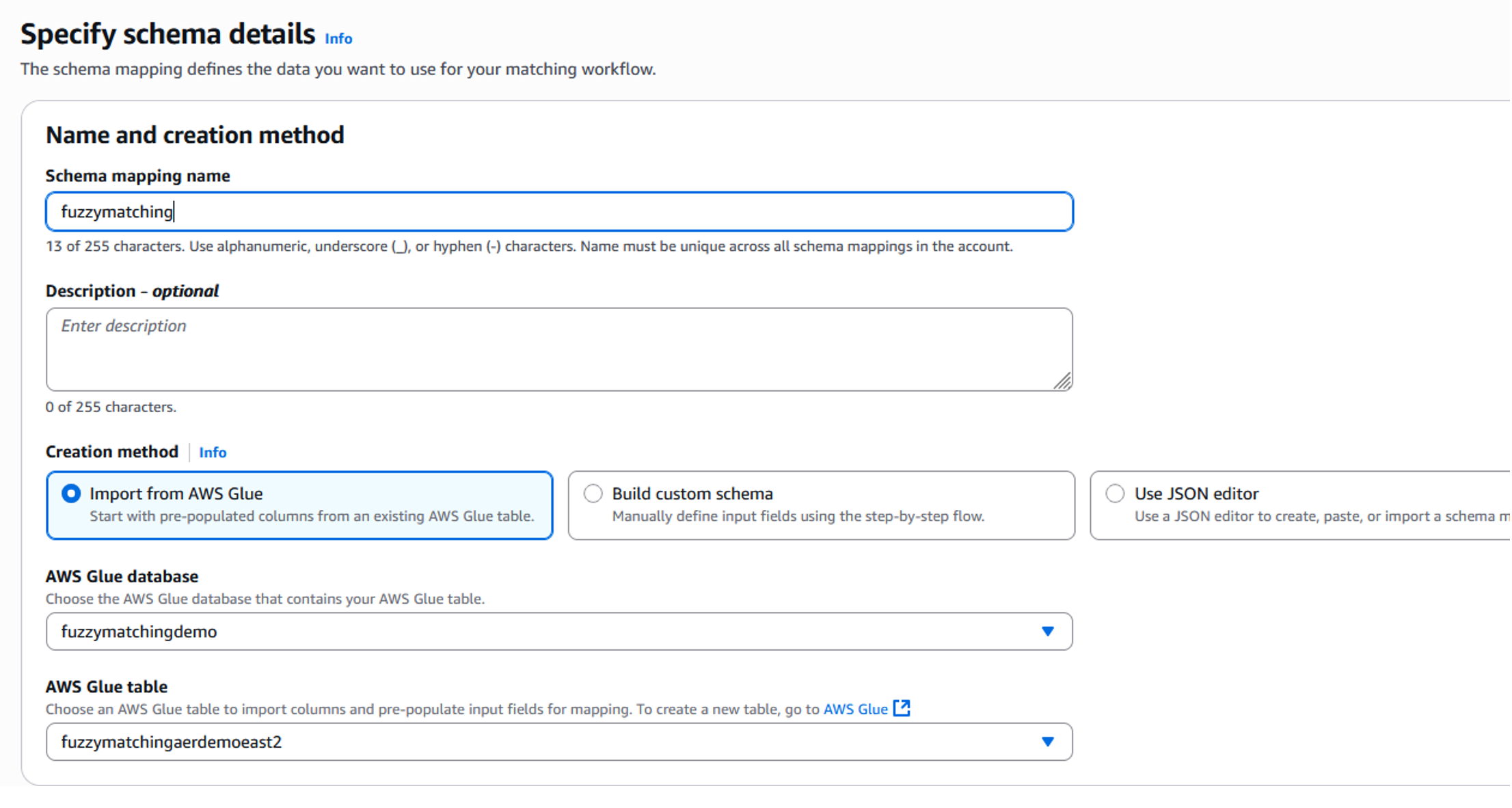Click the Schema mapping name input field
The width and height of the screenshot is (1512, 808).
[x=558, y=212]
